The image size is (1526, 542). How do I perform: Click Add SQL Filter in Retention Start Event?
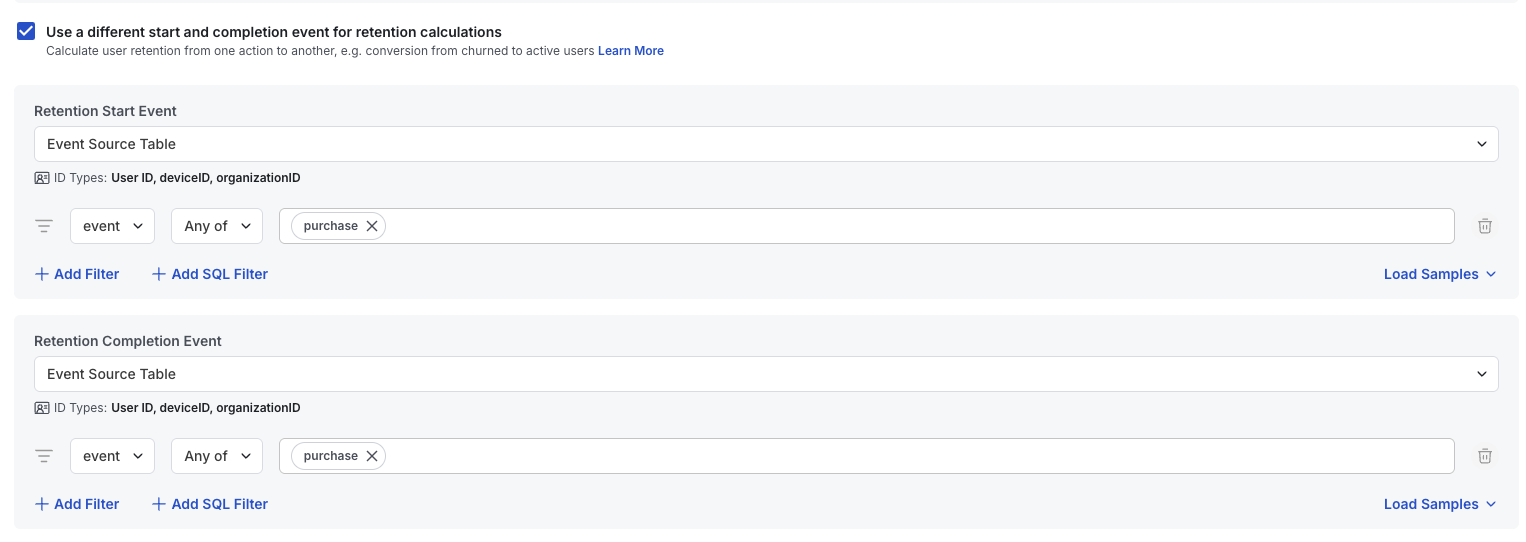pos(210,274)
